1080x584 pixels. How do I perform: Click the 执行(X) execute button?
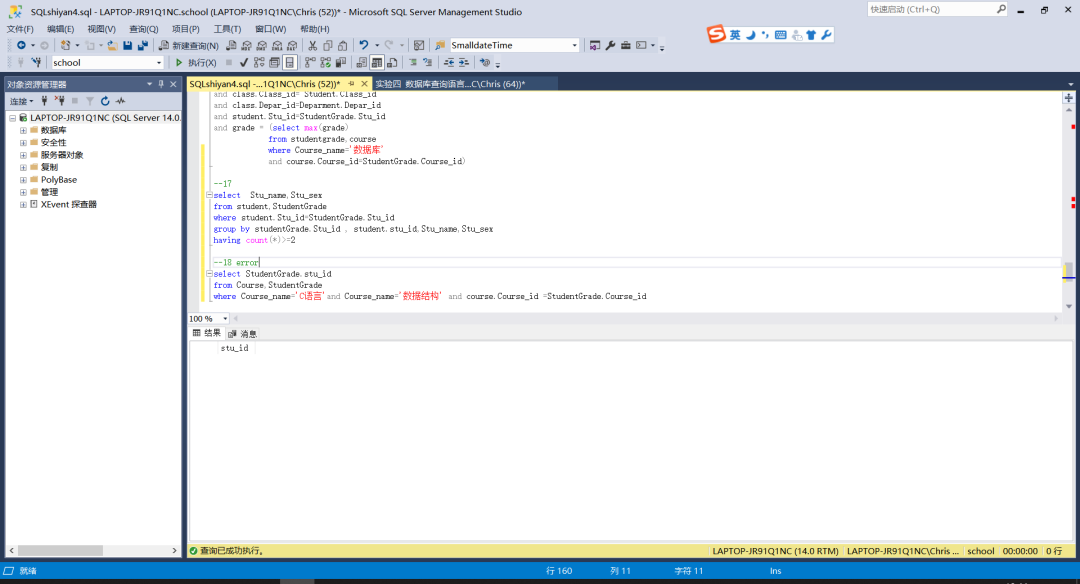tap(195, 63)
